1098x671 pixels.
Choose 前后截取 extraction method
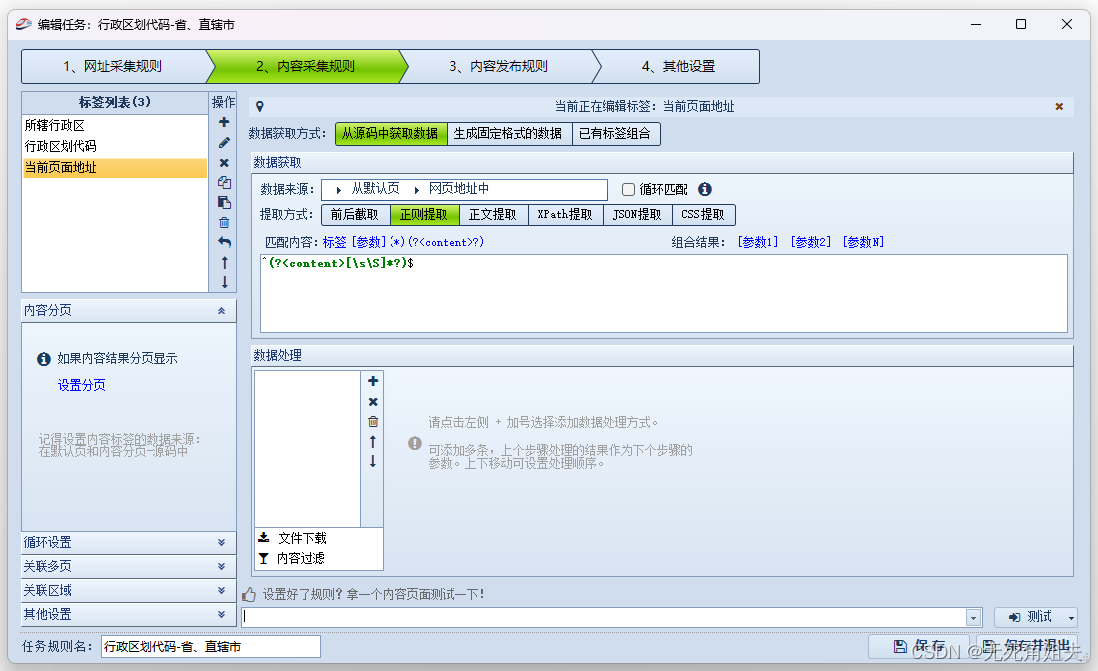pyautogui.click(x=356, y=214)
